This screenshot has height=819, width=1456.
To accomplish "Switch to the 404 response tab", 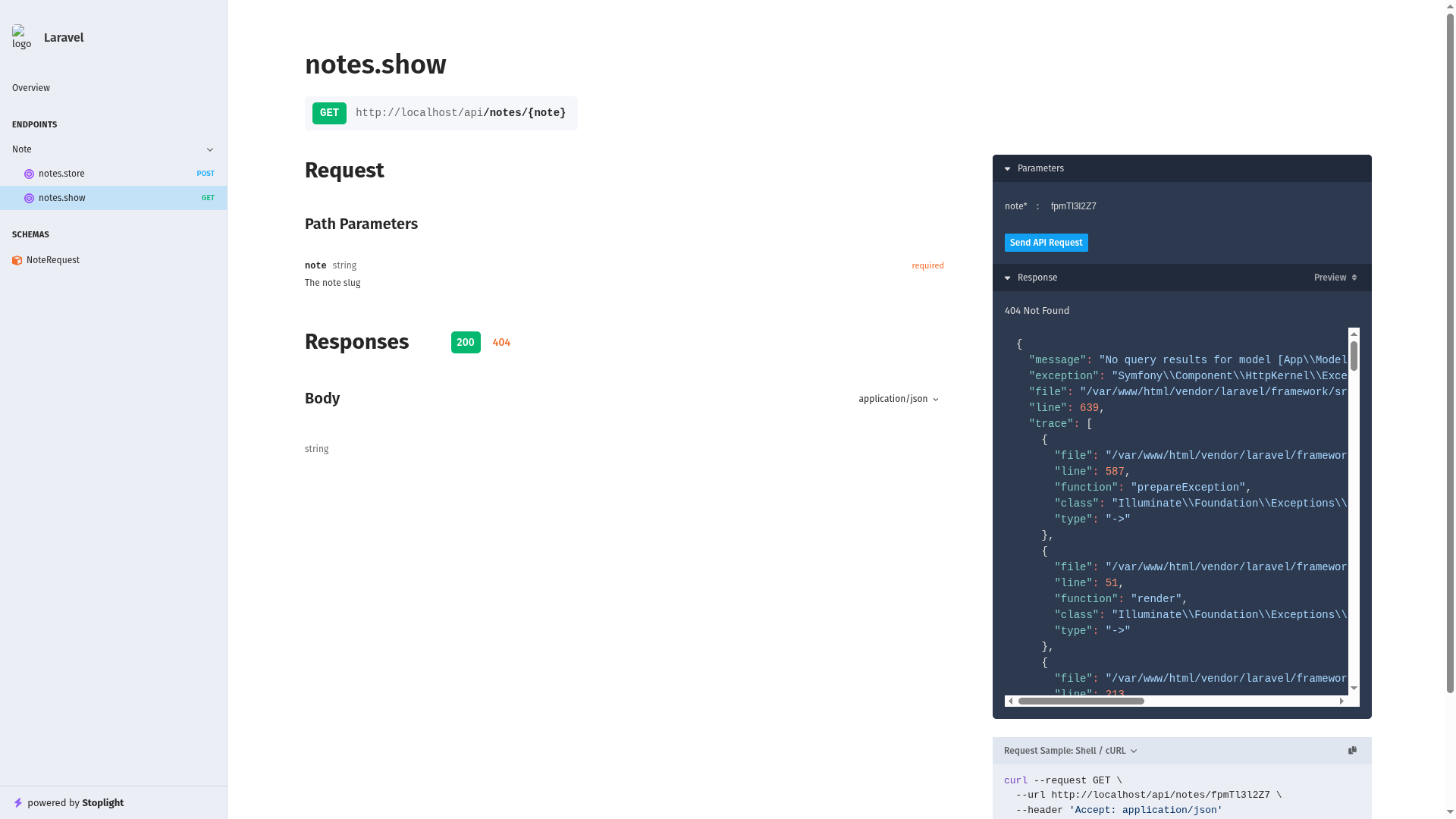I will [501, 342].
